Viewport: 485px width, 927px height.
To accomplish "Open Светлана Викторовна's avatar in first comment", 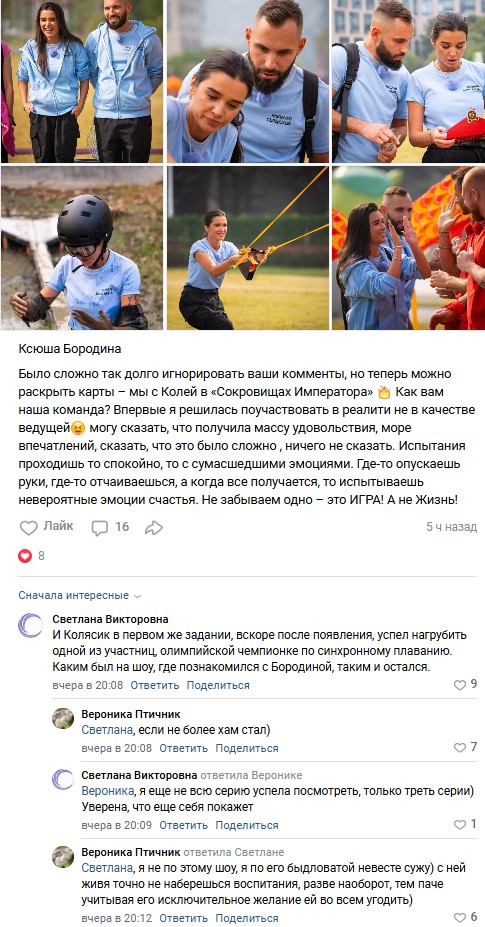I will (30, 625).
